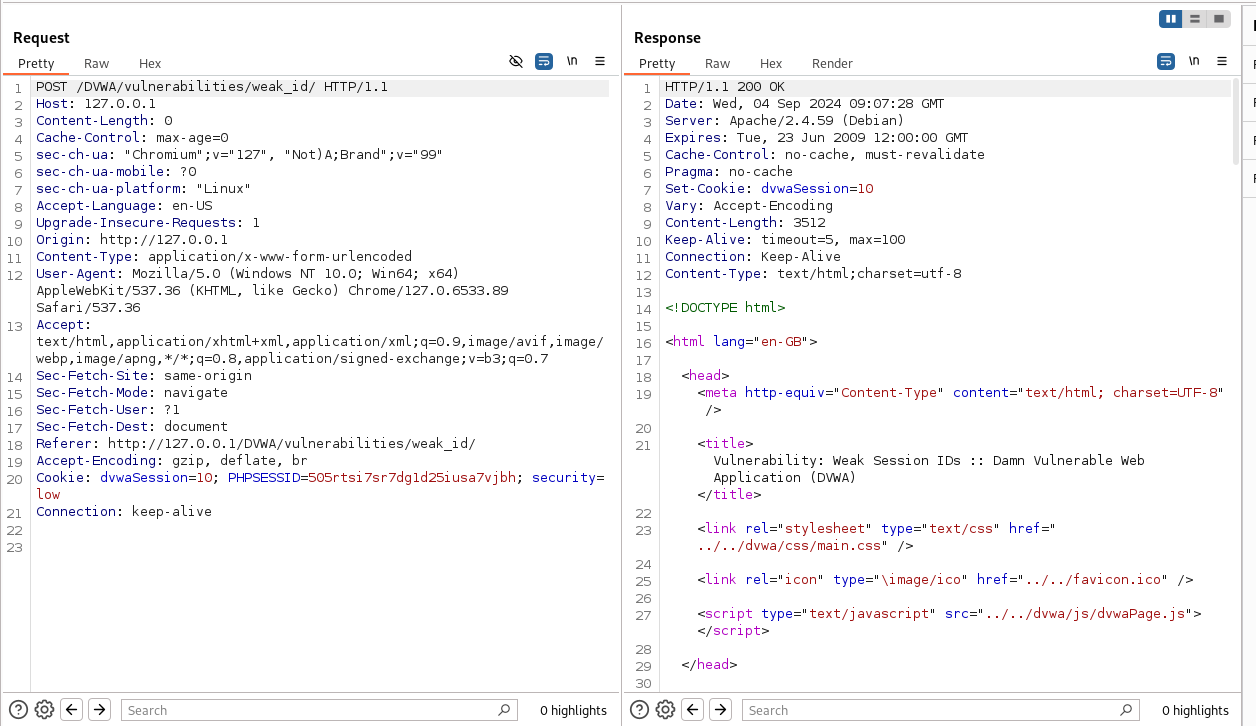The width and height of the screenshot is (1256, 726).
Task: Click the 'Upgrade-Insecure-Requests: 1' header
Action: (x=148, y=223)
